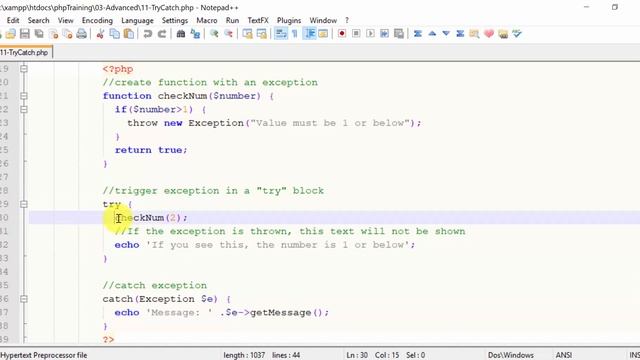Open Find with the binoculars icon
The width and height of the screenshot is (640, 360).
pos(180,34)
